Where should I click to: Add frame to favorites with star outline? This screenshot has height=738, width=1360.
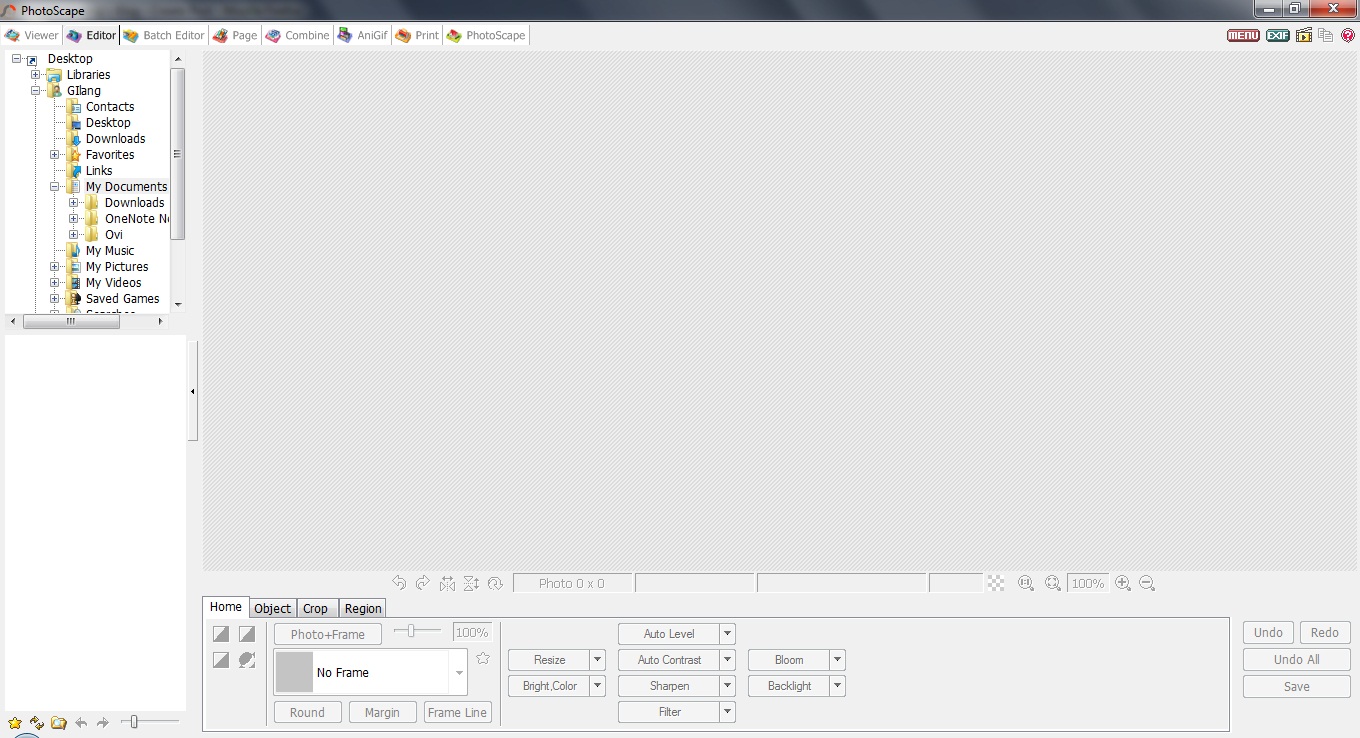(483, 658)
